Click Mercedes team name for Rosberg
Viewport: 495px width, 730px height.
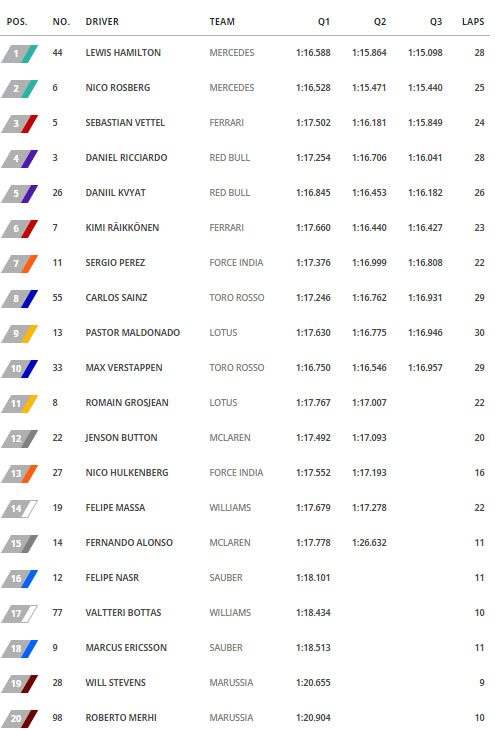click(232, 88)
